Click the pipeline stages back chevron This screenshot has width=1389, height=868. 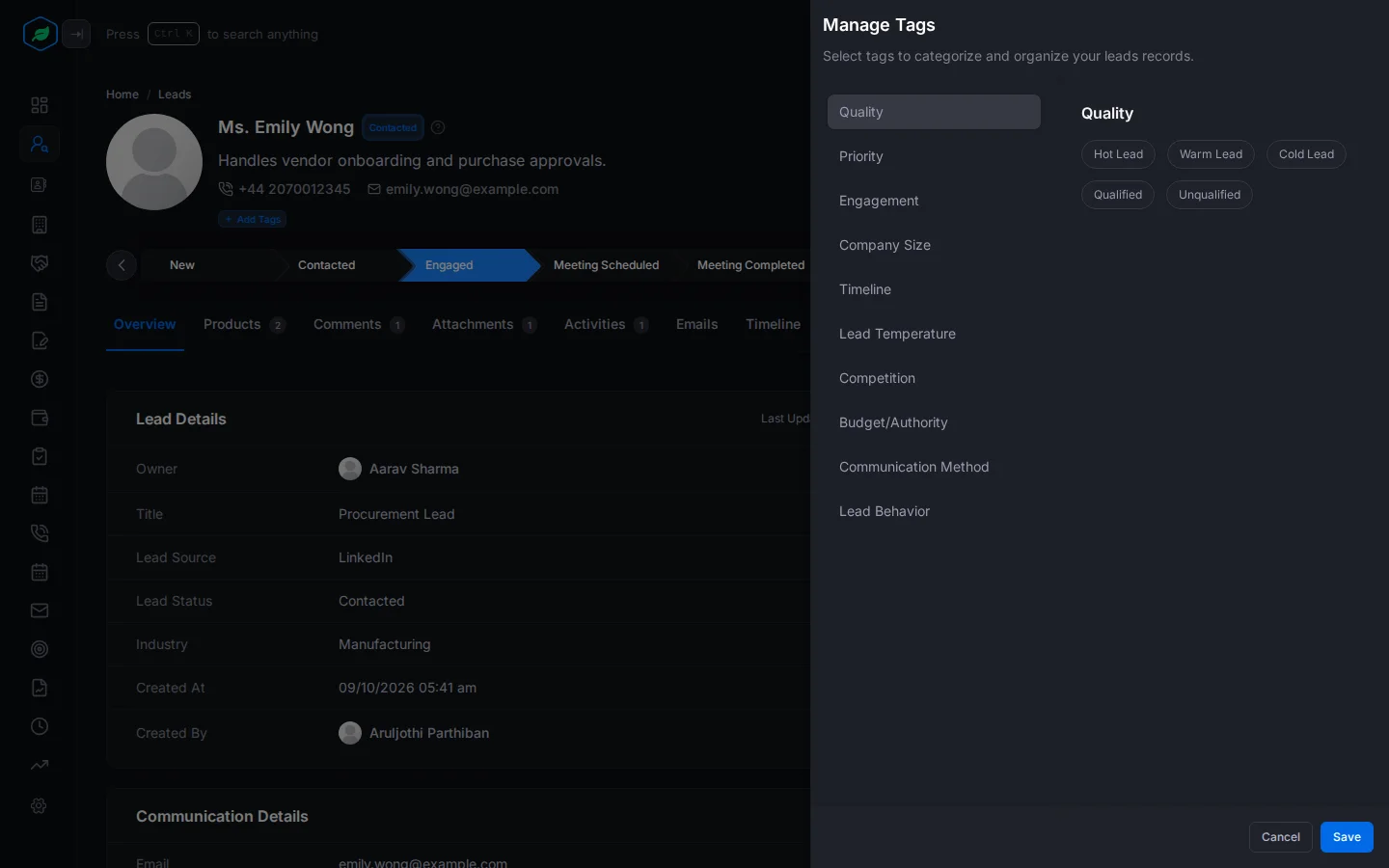122,265
